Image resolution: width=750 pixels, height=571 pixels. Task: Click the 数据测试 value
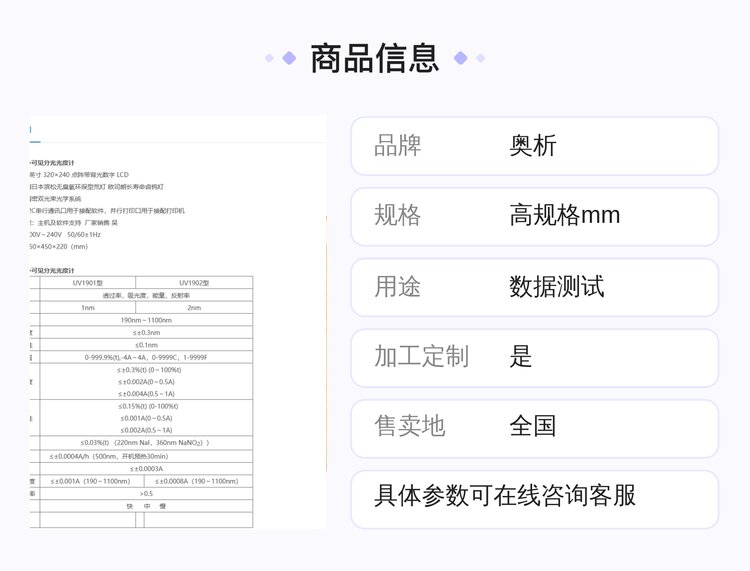(557, 287)
